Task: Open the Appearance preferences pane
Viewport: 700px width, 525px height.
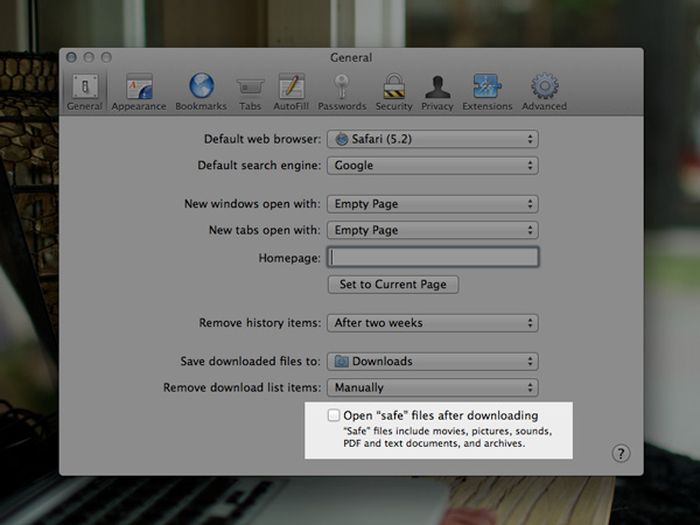Action: pos(139,92)
